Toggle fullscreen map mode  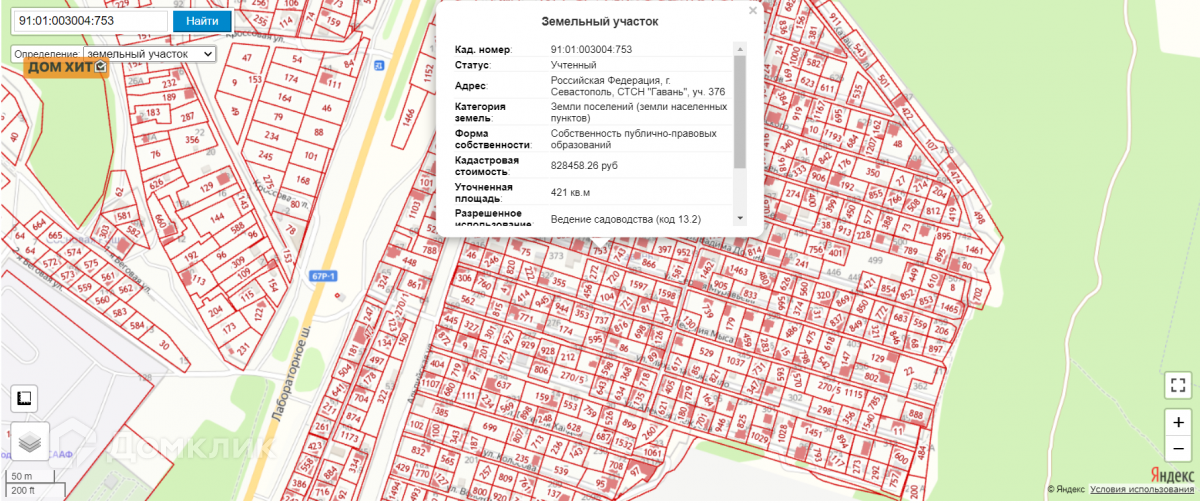pyautogui.click(x=1177, y=384)
